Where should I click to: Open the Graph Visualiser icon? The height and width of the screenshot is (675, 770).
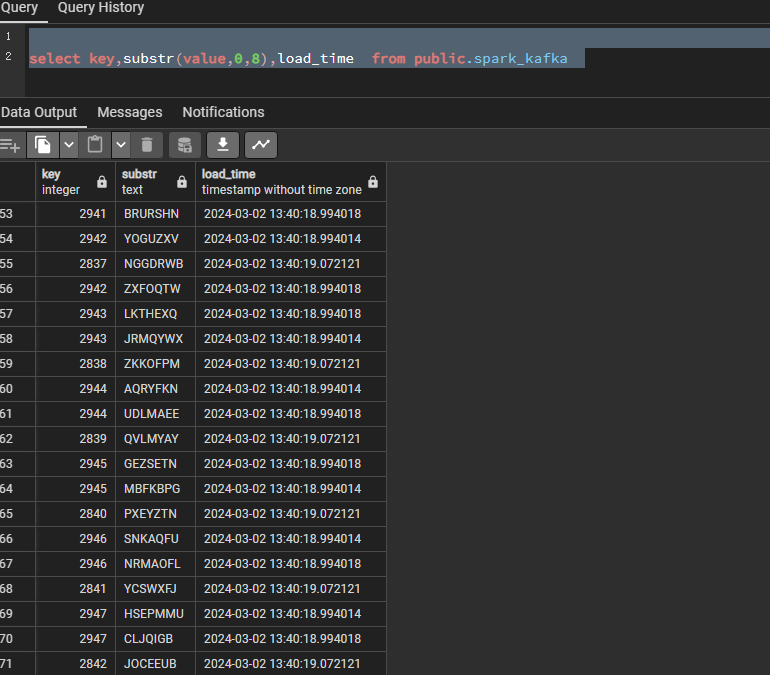pyautogui.click(x=261, y=145)
